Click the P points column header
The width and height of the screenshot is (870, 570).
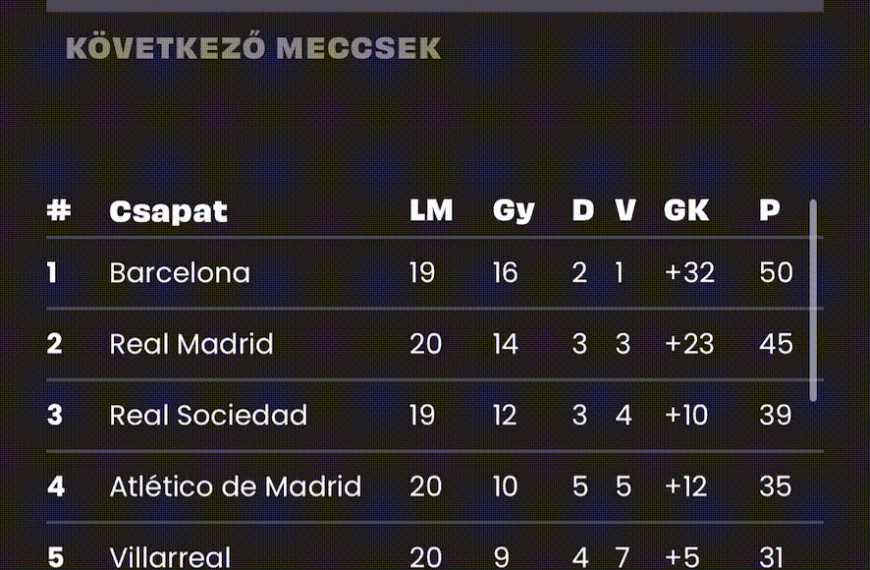[770, 210]
